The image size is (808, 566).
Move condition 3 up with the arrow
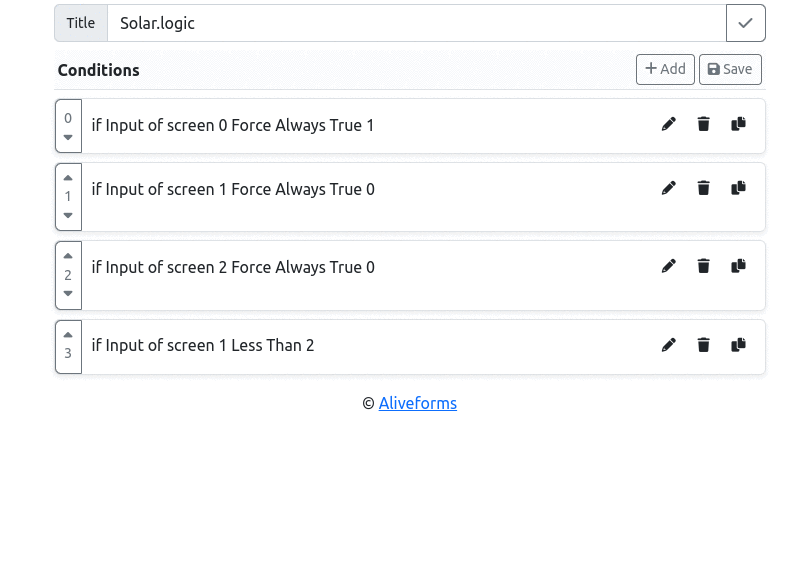pyautogui.click(x=68, y=335)
